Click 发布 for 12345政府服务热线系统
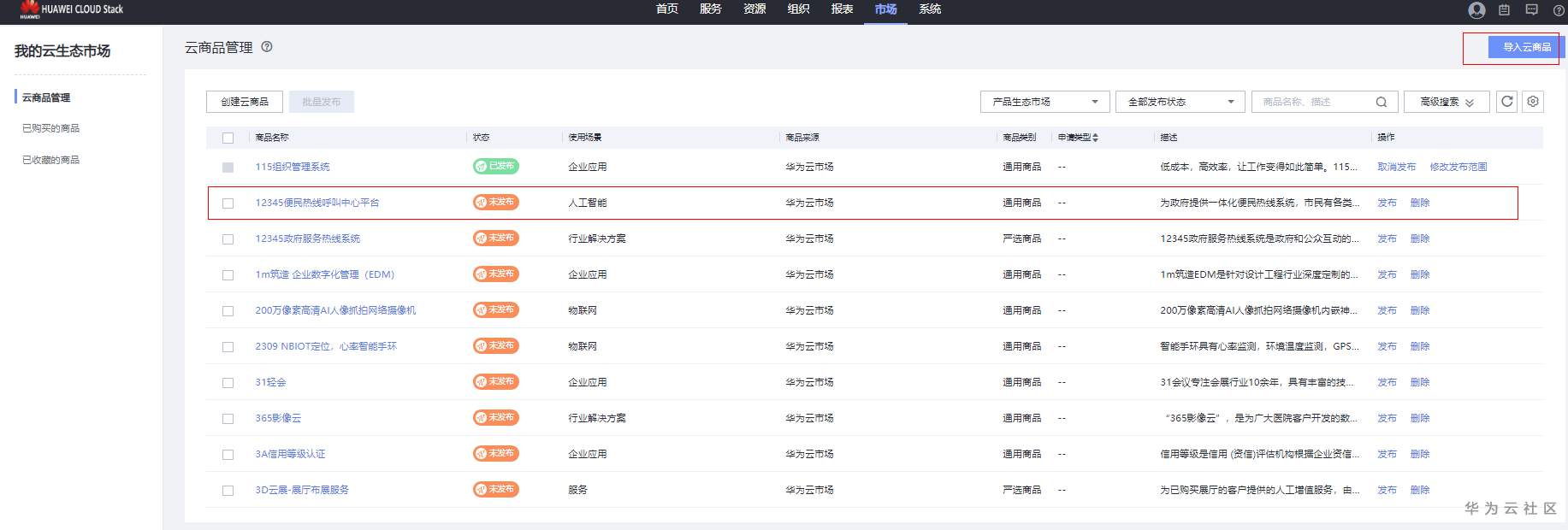1568x530 pixels. tap(1387, 238)
